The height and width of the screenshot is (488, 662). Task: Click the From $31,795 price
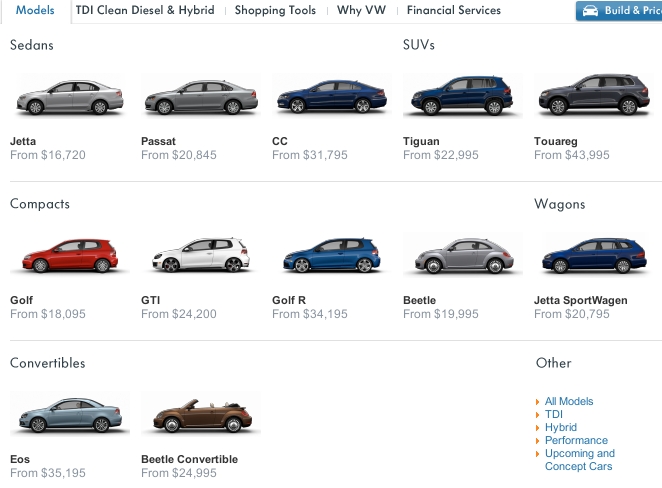click(309, 155)
